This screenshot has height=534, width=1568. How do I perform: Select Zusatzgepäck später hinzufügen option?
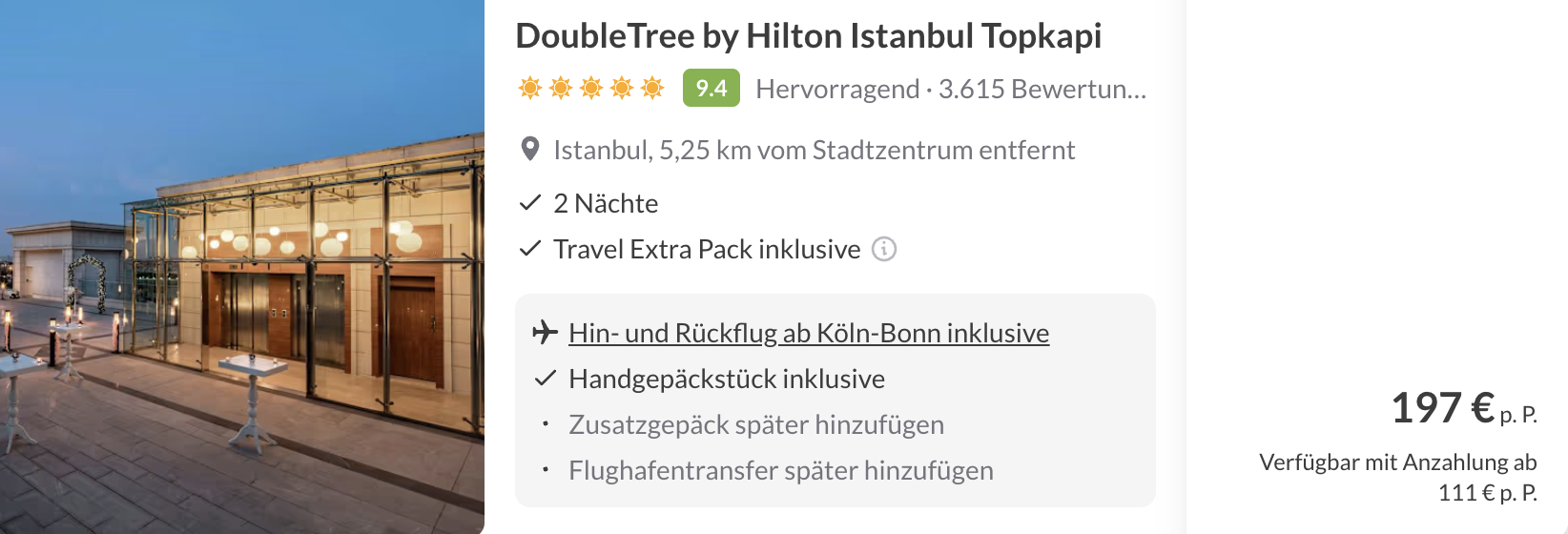[x=756, y=424]
